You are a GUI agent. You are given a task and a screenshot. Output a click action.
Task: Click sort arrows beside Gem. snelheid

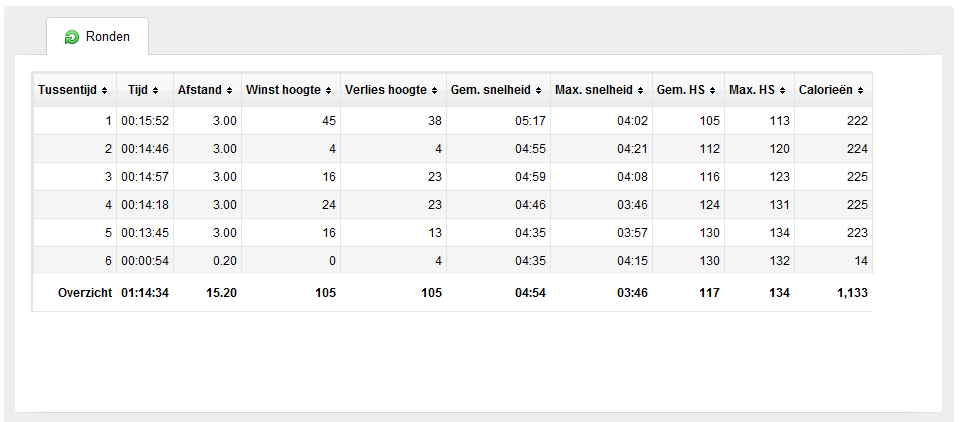(538, 91)
